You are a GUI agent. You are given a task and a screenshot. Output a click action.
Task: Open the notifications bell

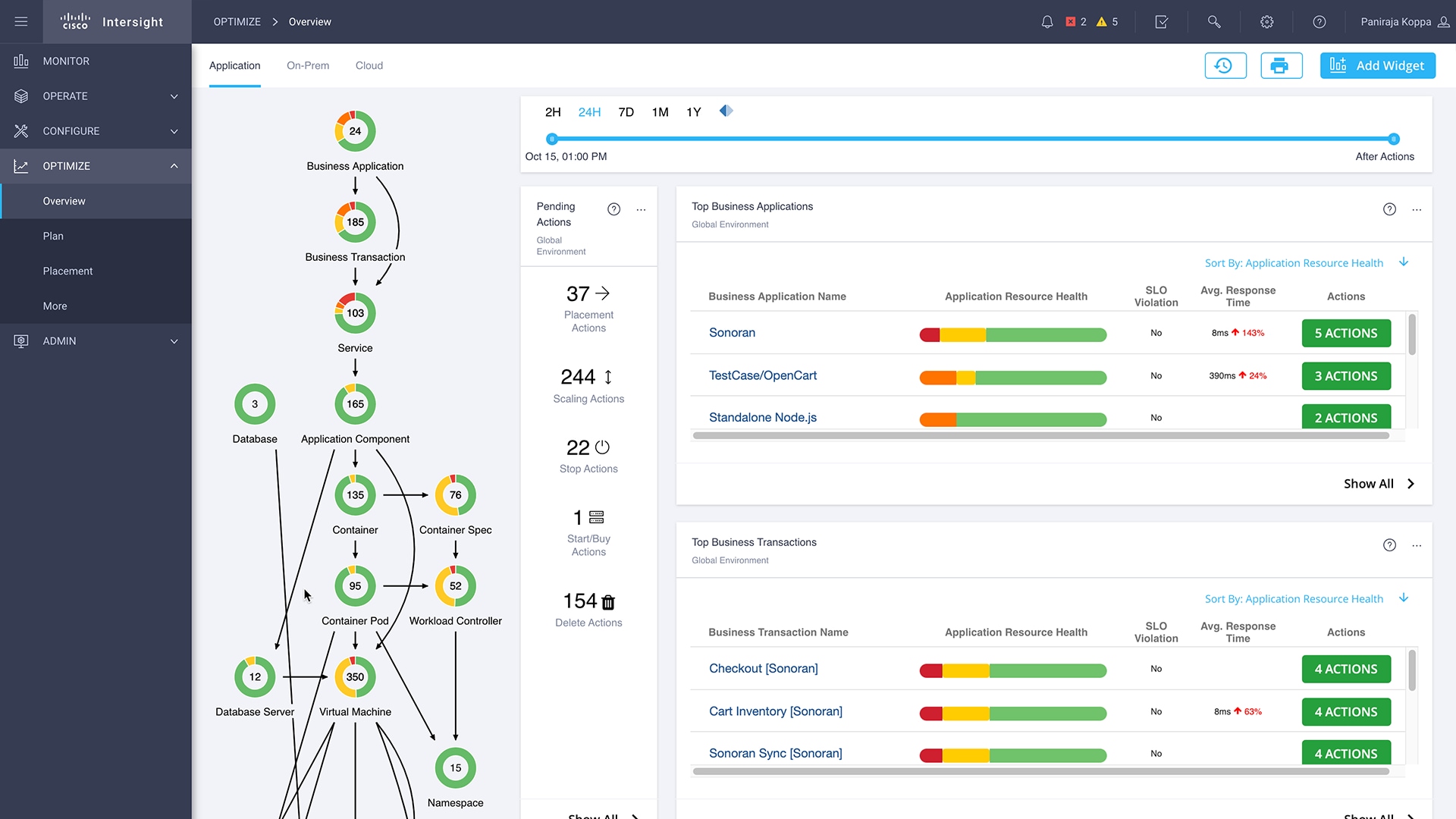click(x=1046, y=22)
